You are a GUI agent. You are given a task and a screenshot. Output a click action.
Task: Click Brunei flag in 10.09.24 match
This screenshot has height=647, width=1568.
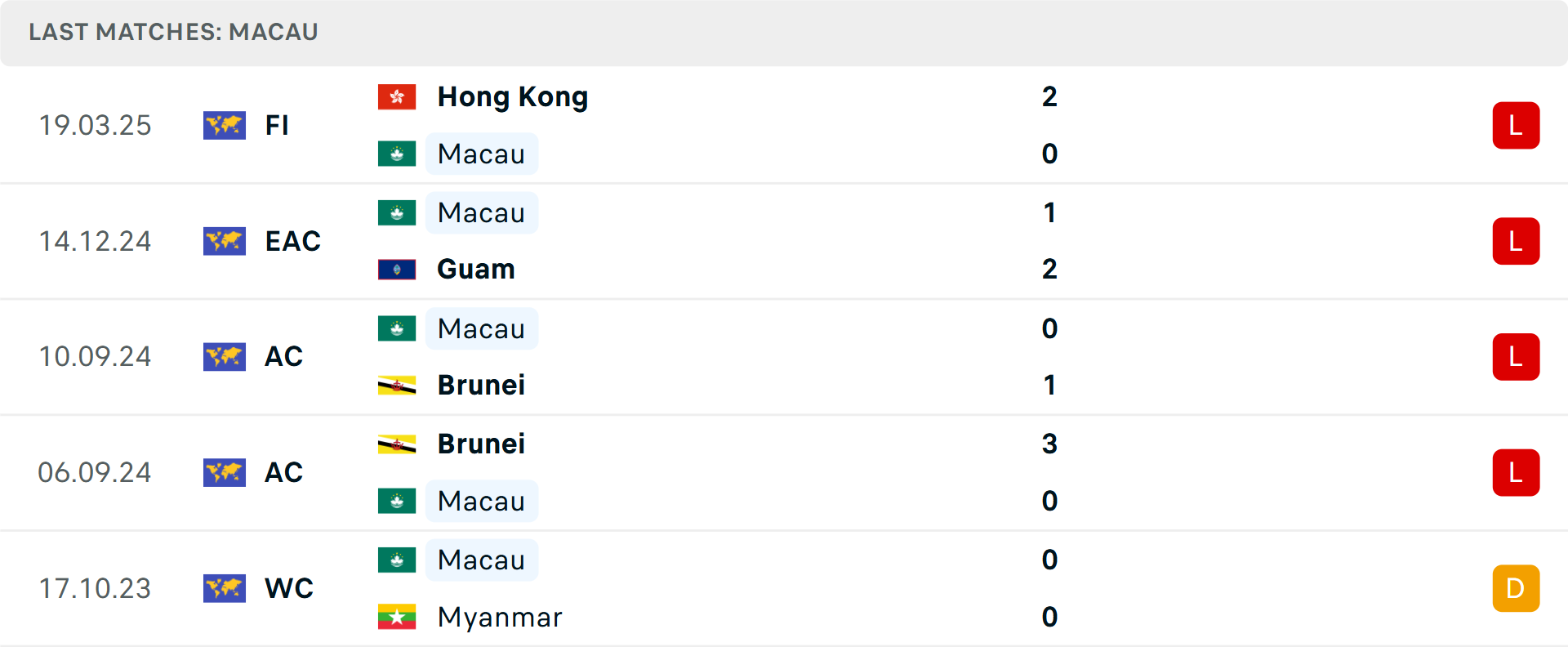pyautogui.click(x=397, y=385)
